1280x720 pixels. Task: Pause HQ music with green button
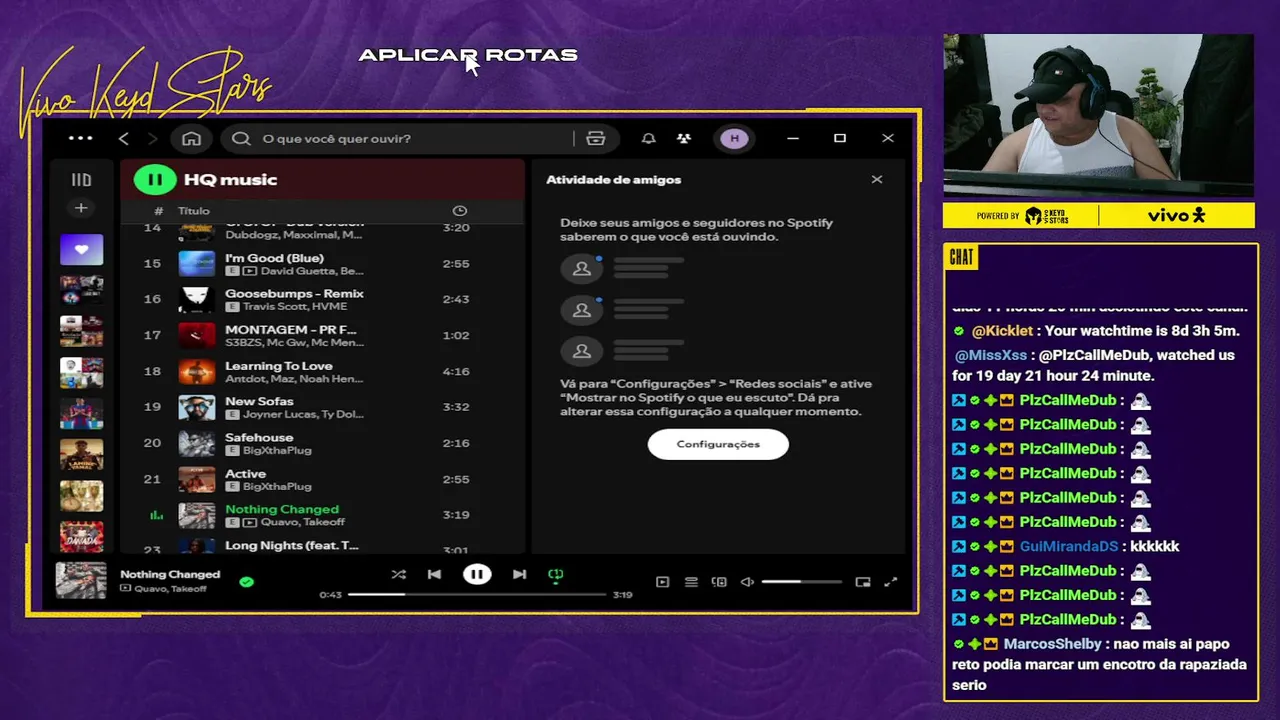click(155, 180)
